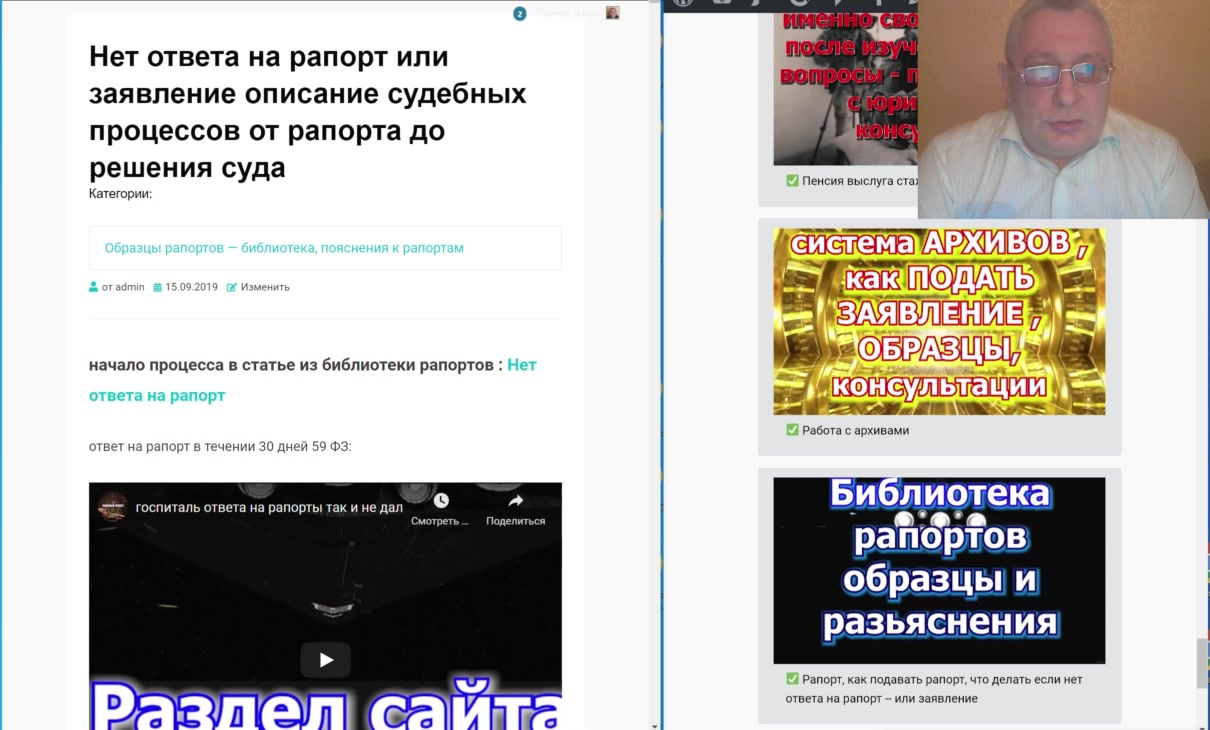
Task: Click the notification badge showing 2
Action: click(x=520, y=14)
